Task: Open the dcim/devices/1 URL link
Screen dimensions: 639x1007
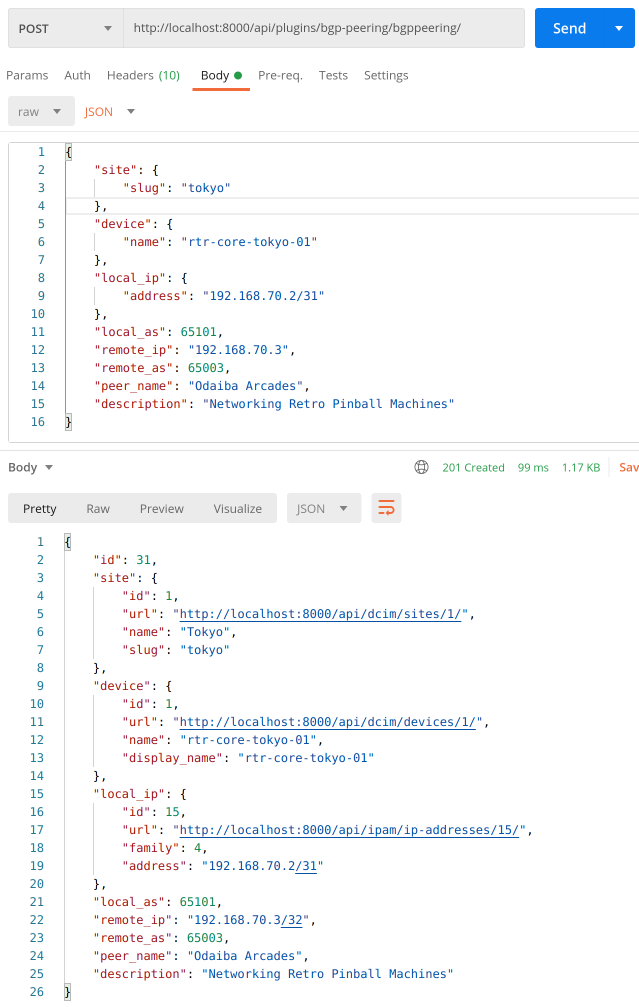Action: [328, 722]
